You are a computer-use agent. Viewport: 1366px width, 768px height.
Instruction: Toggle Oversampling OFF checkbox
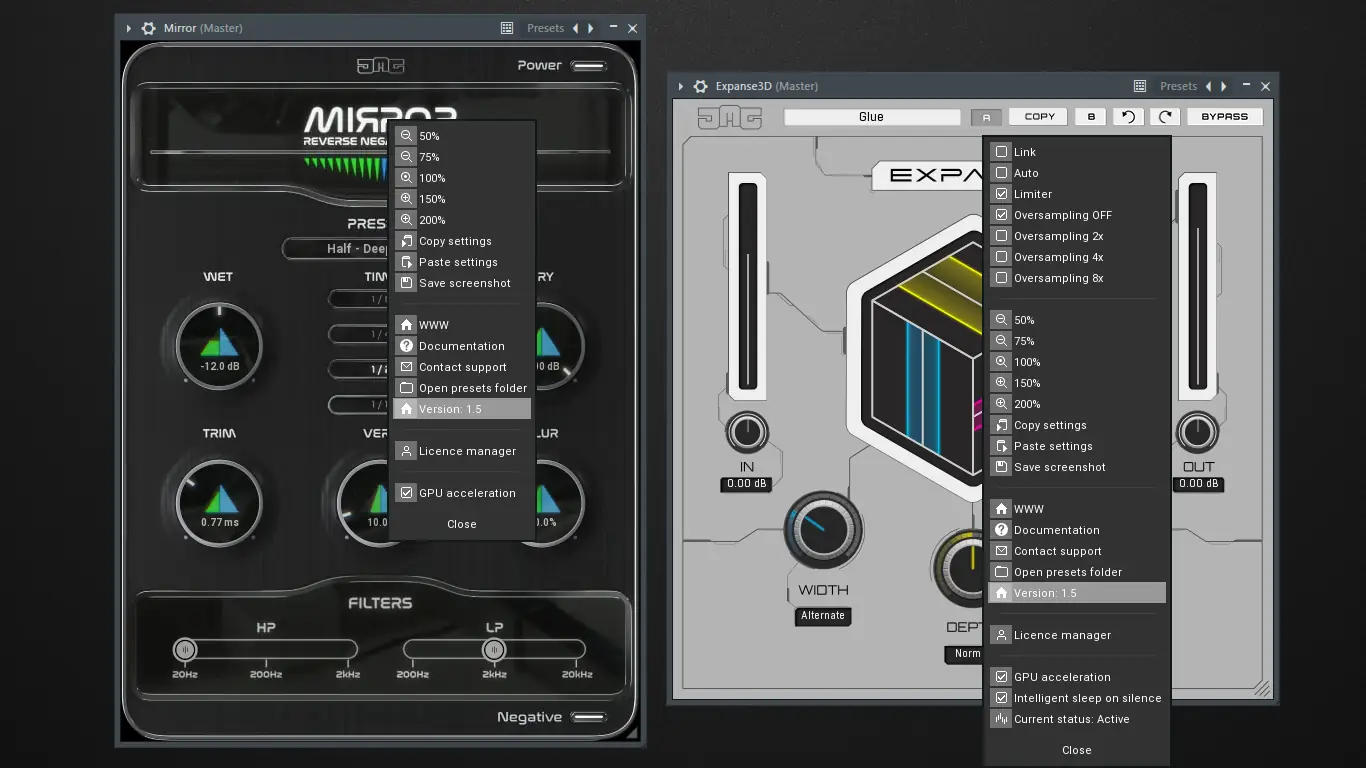[x=1001, y=215]
